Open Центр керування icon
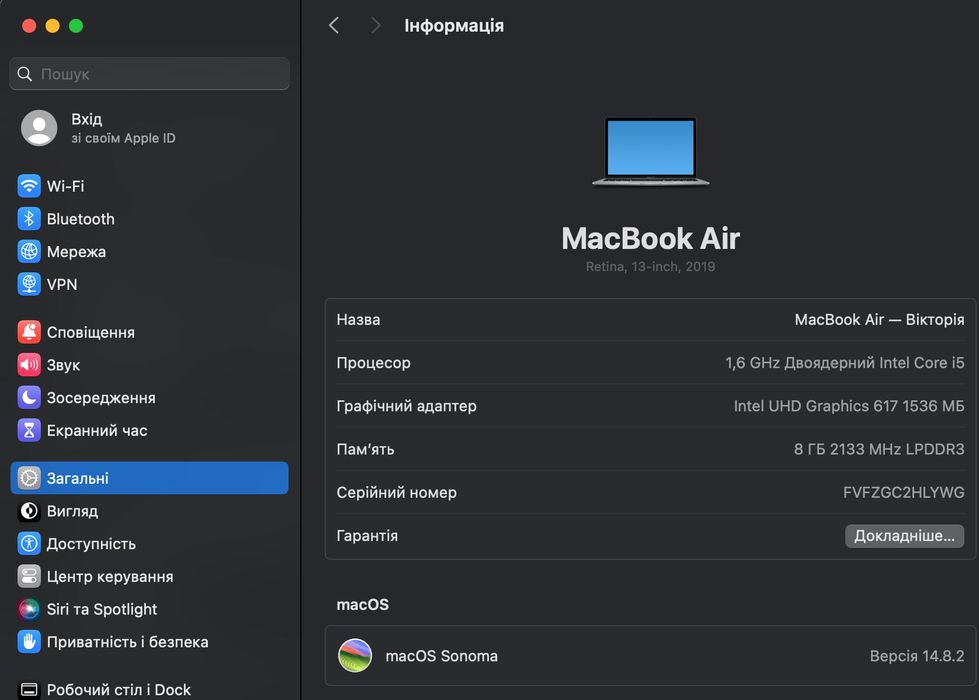979x700 pixels. pos(29,576)
